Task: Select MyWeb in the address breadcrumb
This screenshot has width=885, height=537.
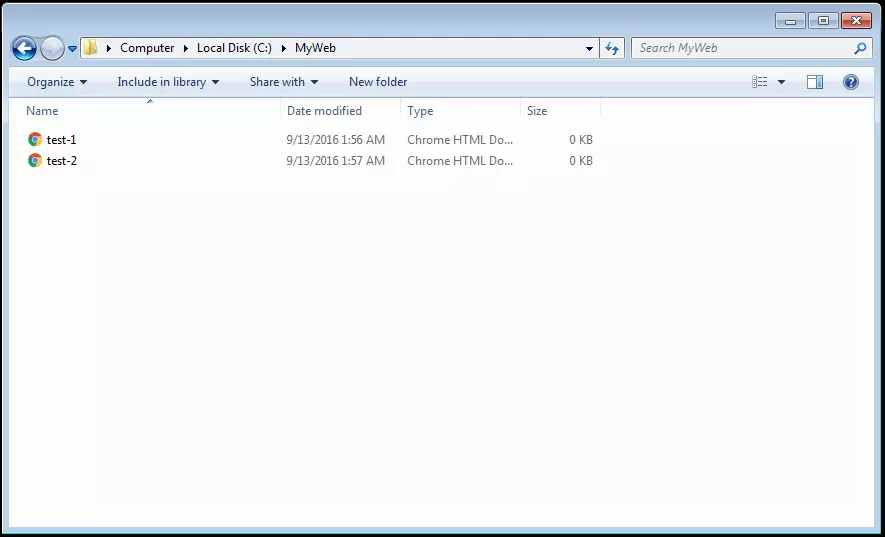Action: 316,48
